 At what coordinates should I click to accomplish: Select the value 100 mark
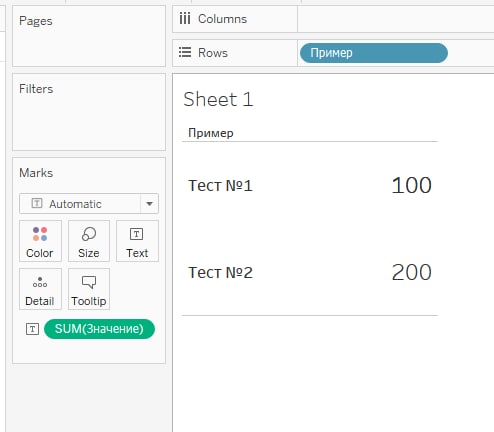click(x=412, y=185)
